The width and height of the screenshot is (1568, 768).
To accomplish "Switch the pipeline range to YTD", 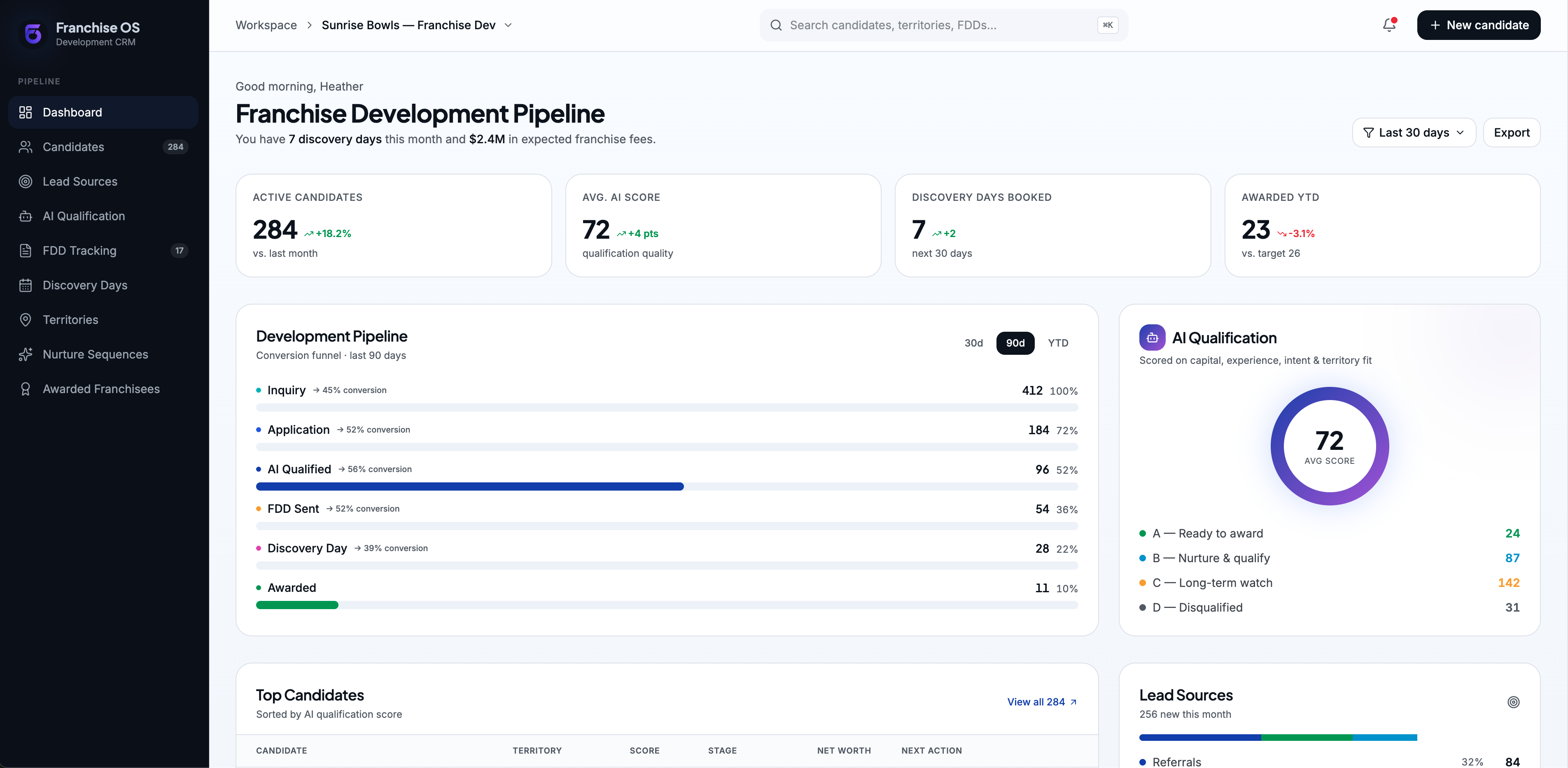I will [x=1058, y=343].
